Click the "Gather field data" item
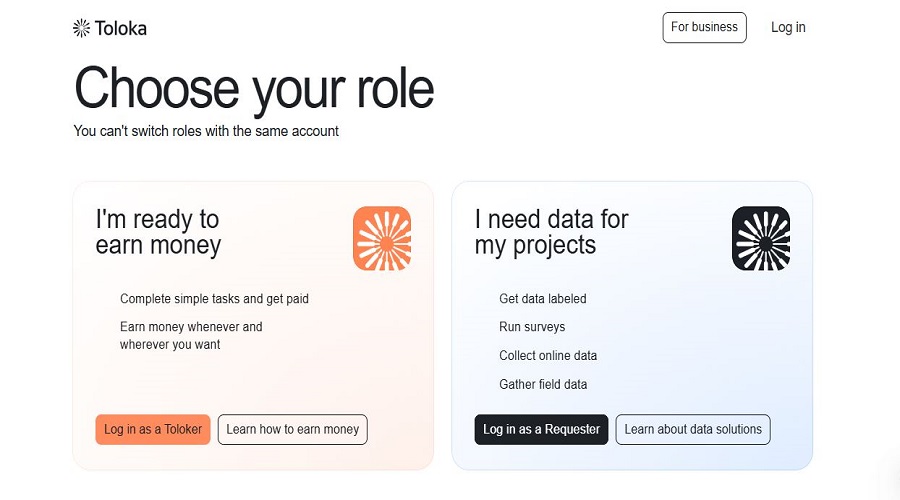 click(x=543, y=384)
